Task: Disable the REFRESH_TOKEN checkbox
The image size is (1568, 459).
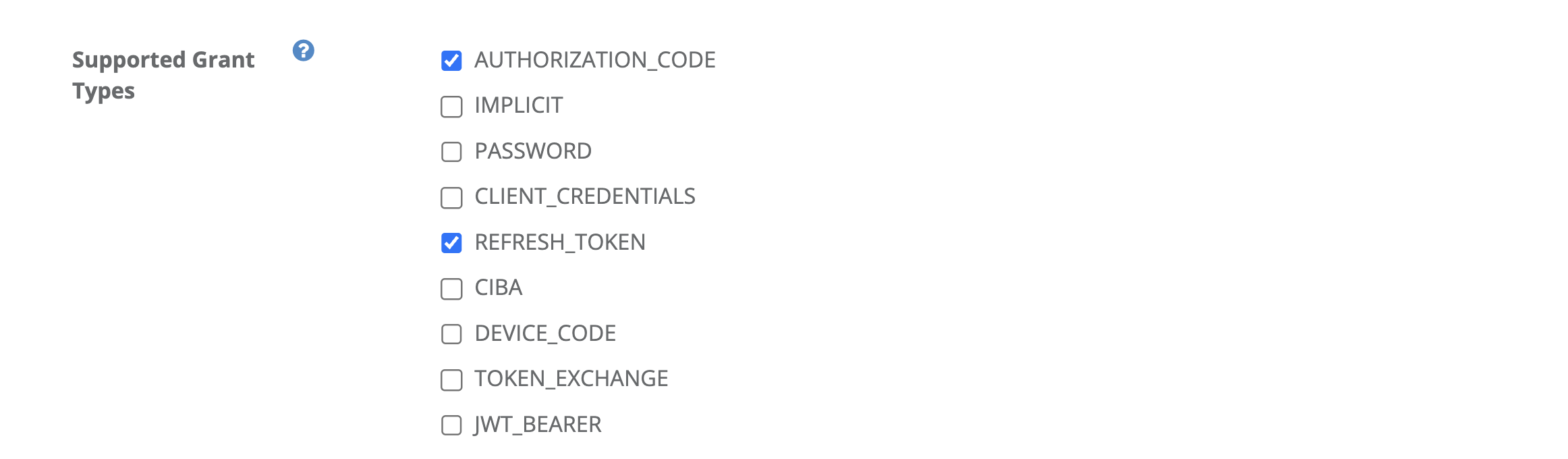Action: 451,243
